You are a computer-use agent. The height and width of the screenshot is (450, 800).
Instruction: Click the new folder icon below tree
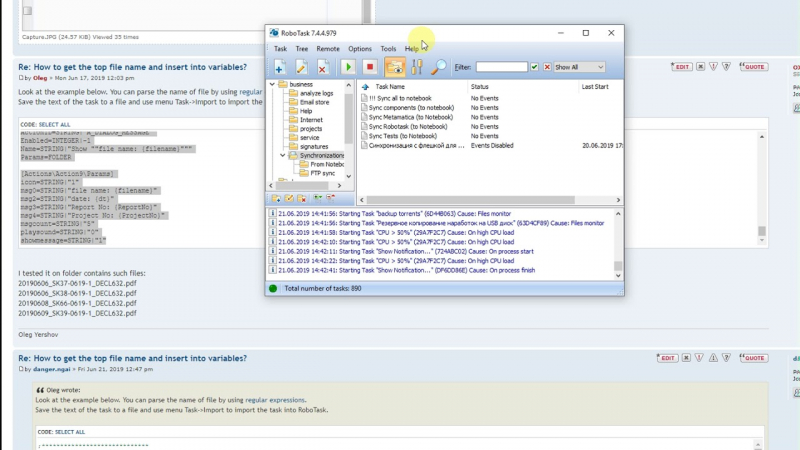click(275, 198)
